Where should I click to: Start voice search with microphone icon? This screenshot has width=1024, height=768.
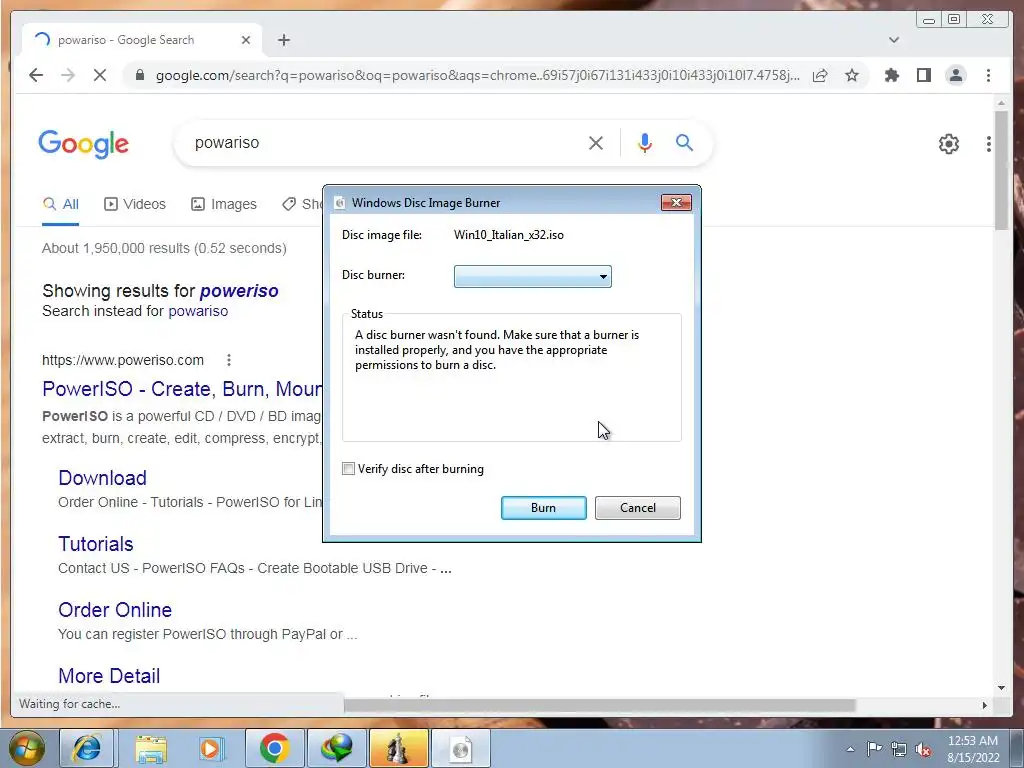tap(645, 143)
